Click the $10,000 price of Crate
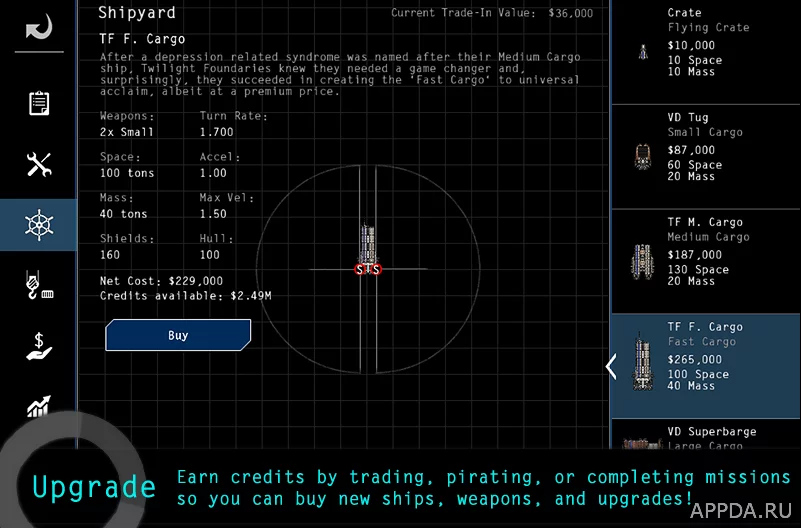This screenshot has height=528, width=801. point(691,45)
